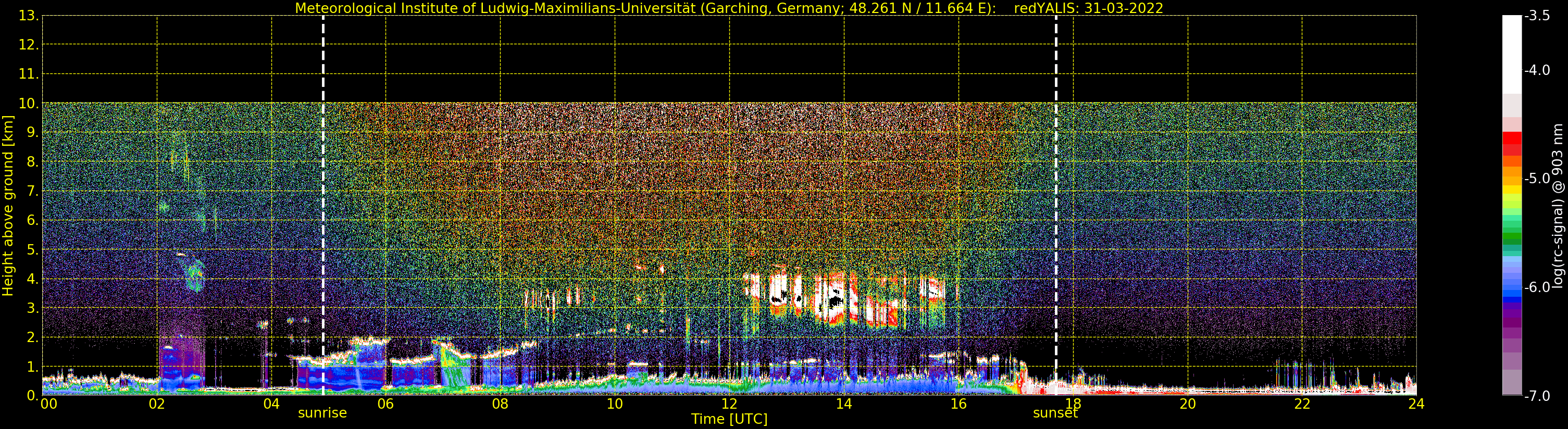Screen dimensions: 1568x429
Task: Click height axis tick '2.'
Action: pos(33,337)
